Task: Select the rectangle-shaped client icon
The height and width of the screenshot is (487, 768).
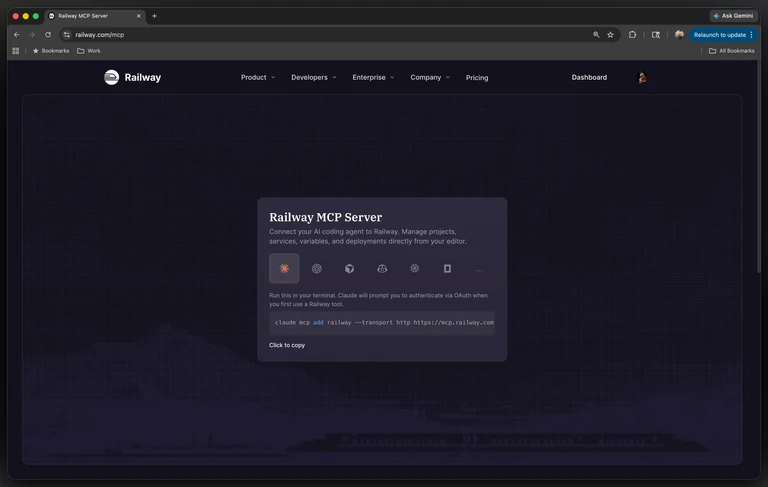Action: pos(447,268)
